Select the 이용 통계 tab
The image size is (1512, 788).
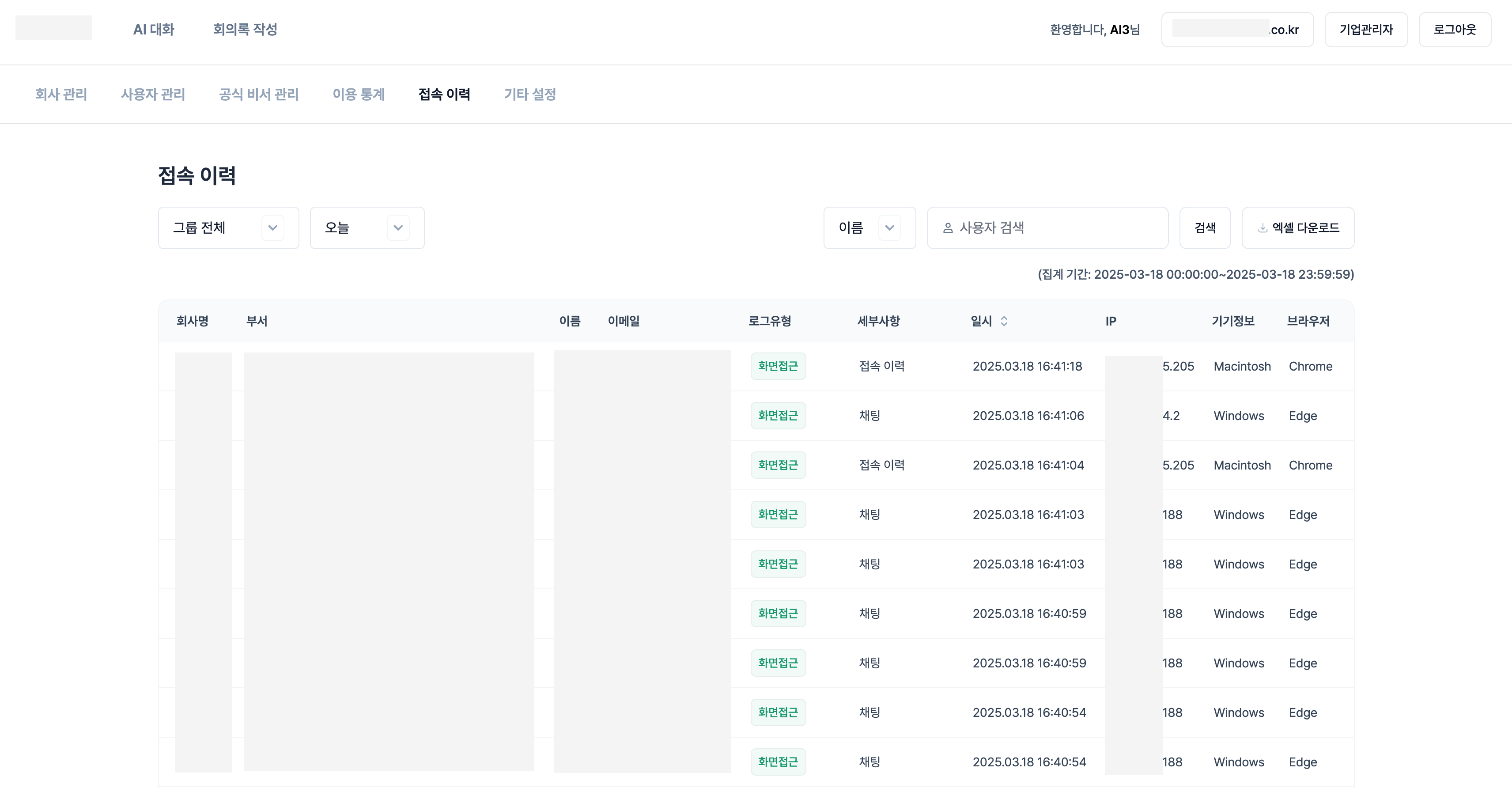click(359, 94)
